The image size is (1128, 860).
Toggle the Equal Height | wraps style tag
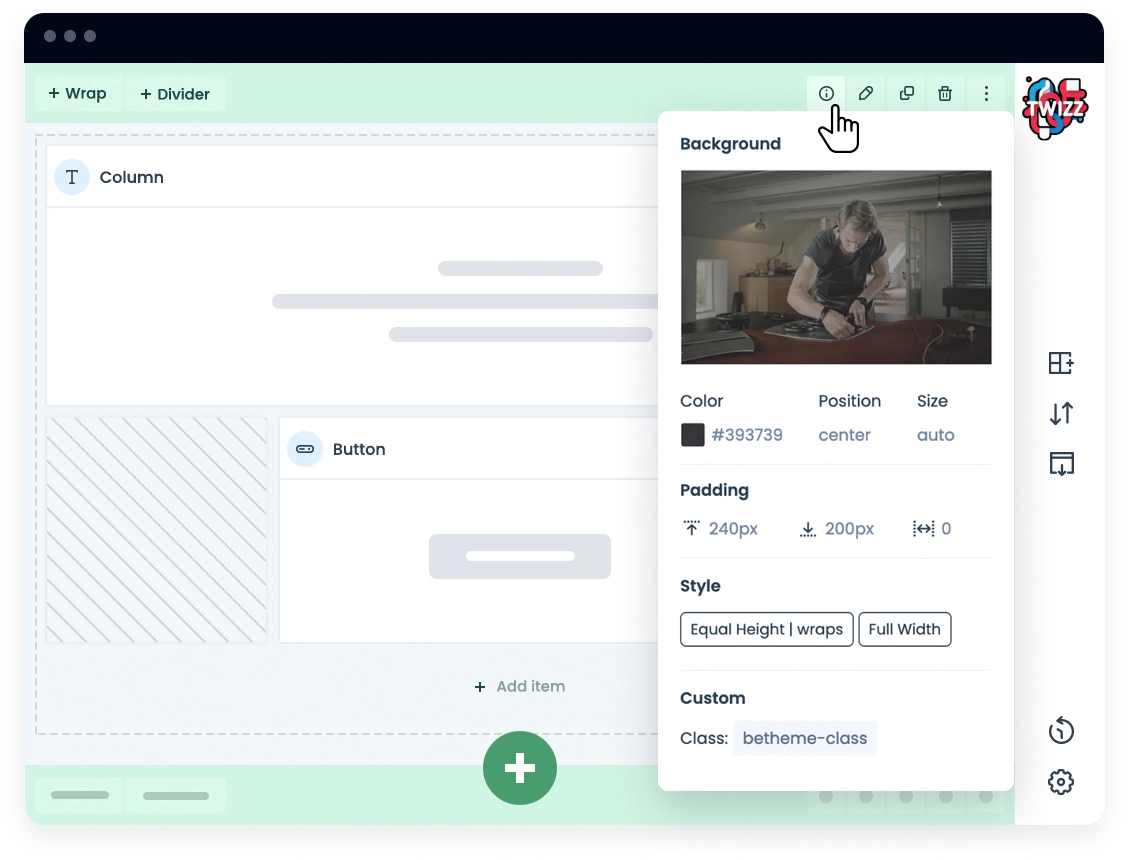(766, 630)
